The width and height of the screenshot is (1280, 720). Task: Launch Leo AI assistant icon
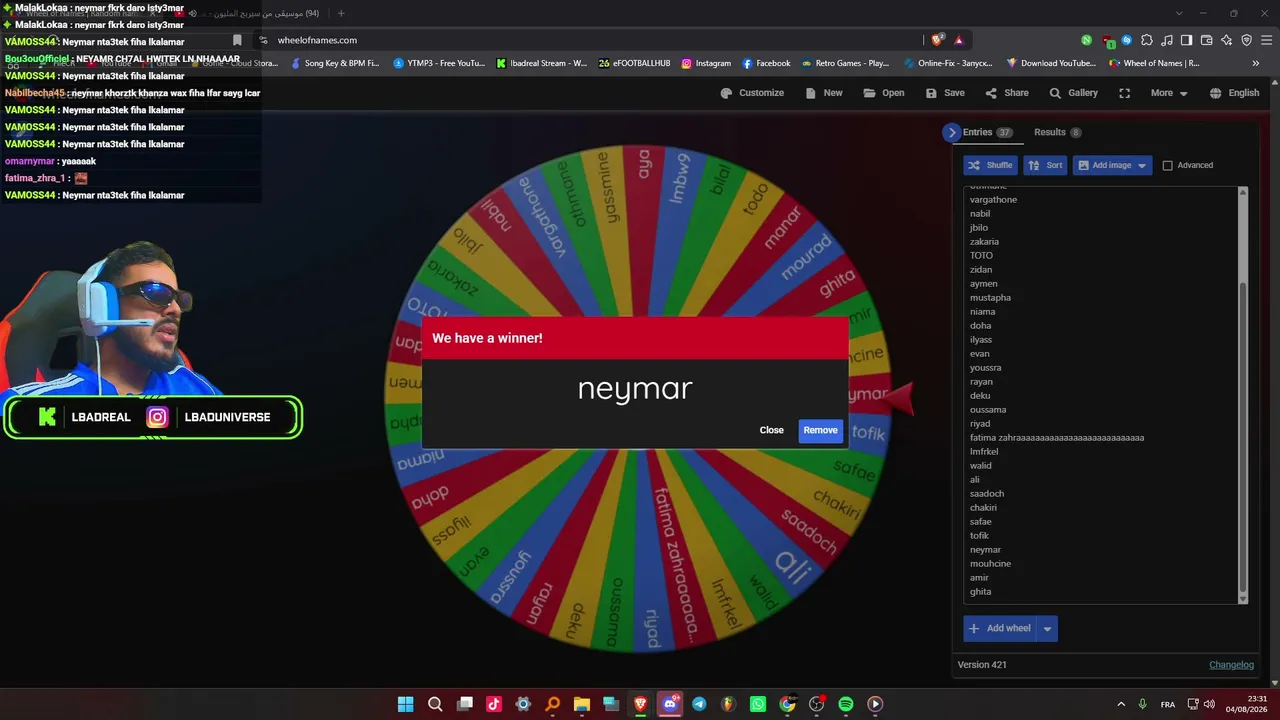(x=1227, y=40)
